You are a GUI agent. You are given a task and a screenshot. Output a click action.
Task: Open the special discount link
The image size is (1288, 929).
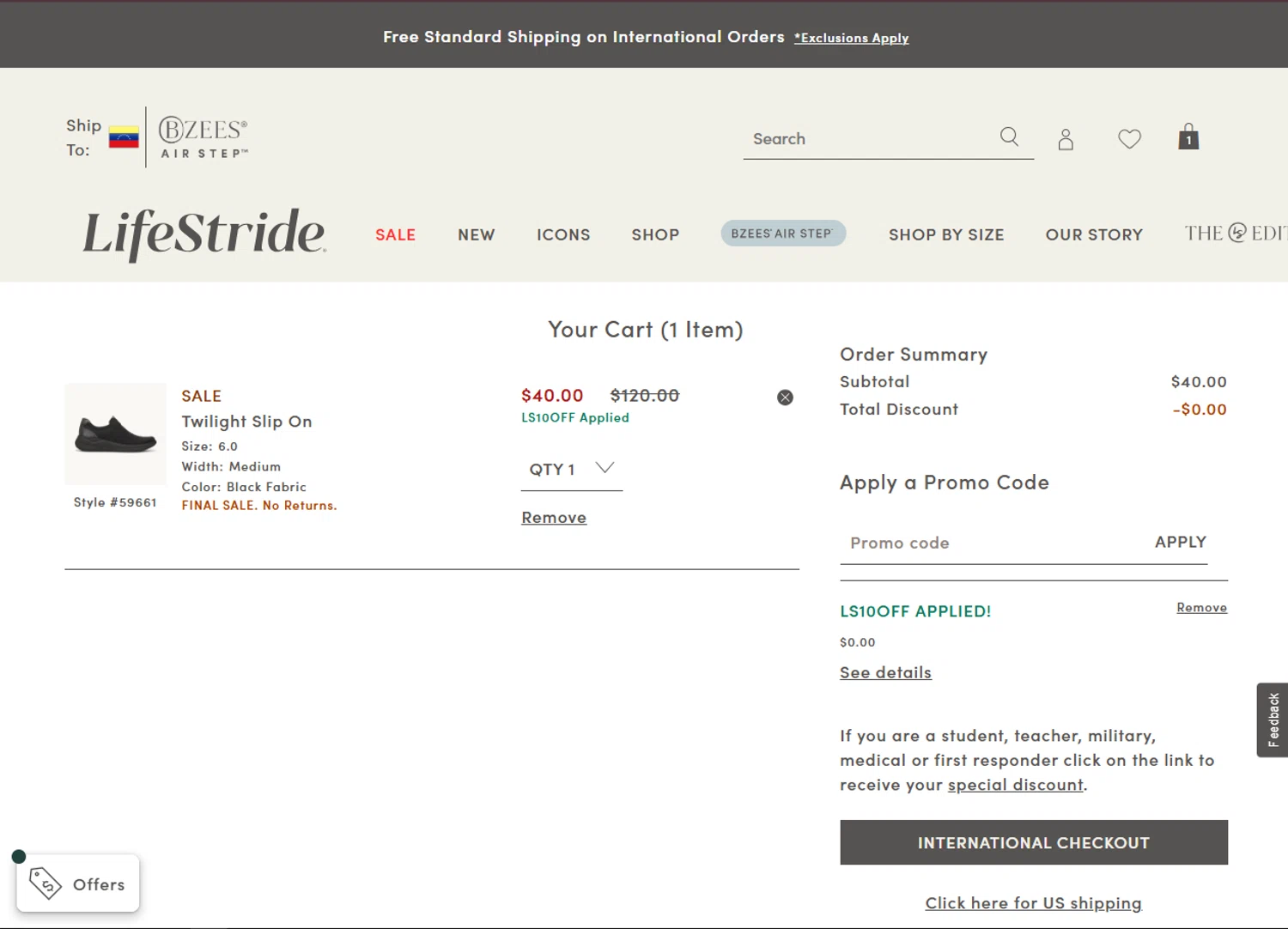(1015, 785)
